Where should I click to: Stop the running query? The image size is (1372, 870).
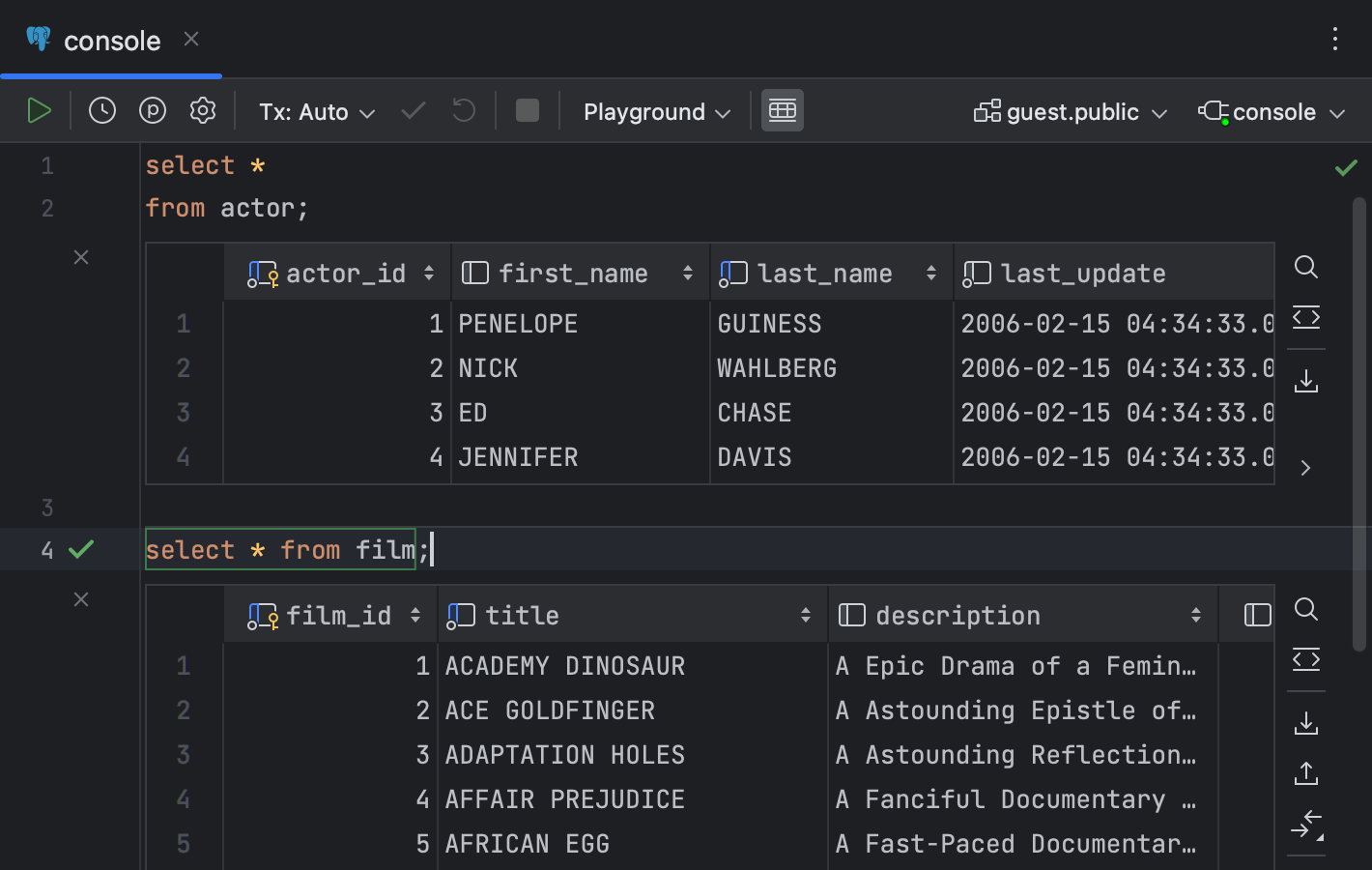527,110
